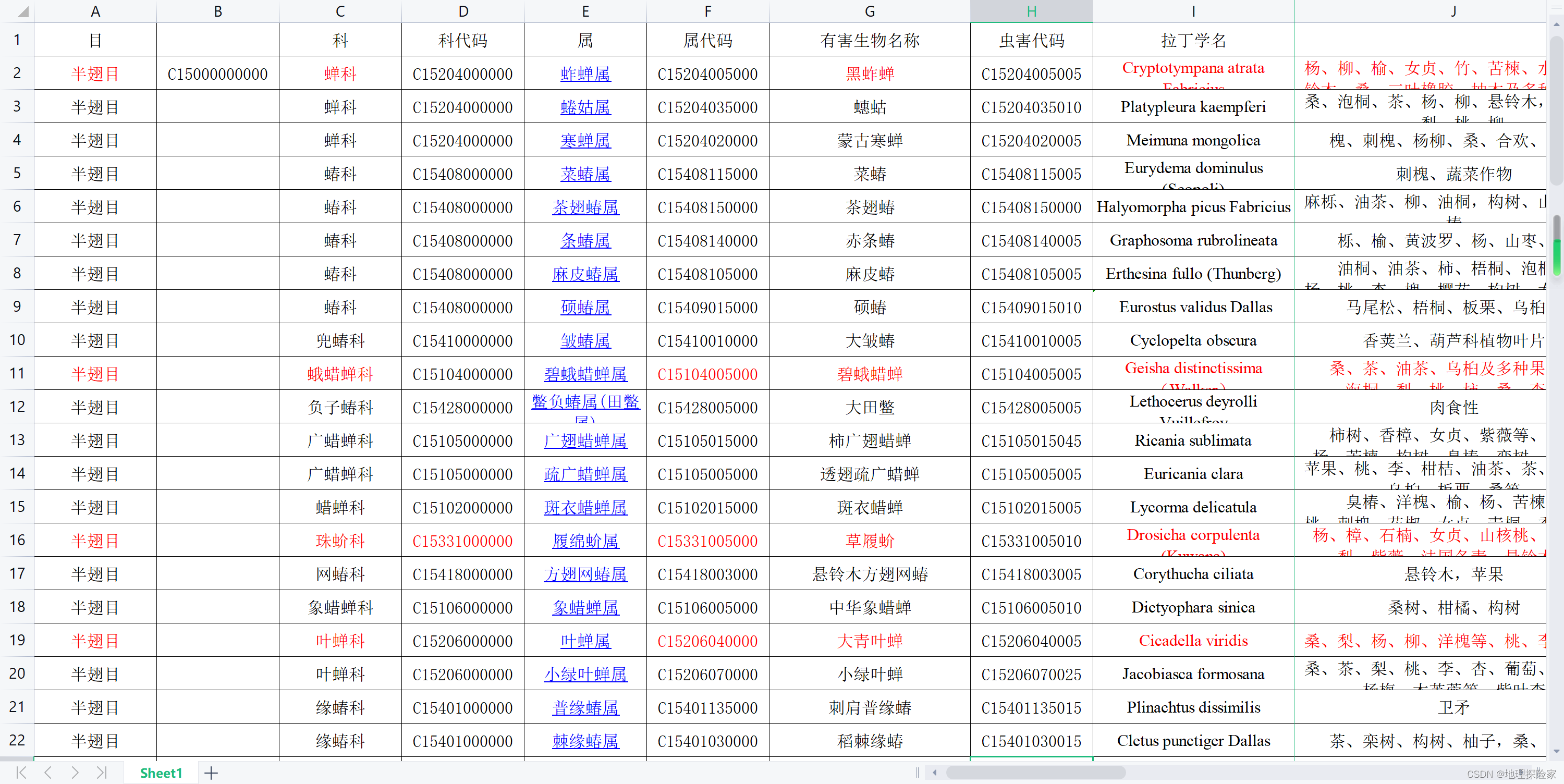Select the Sheet1 tab

[161, 773]
